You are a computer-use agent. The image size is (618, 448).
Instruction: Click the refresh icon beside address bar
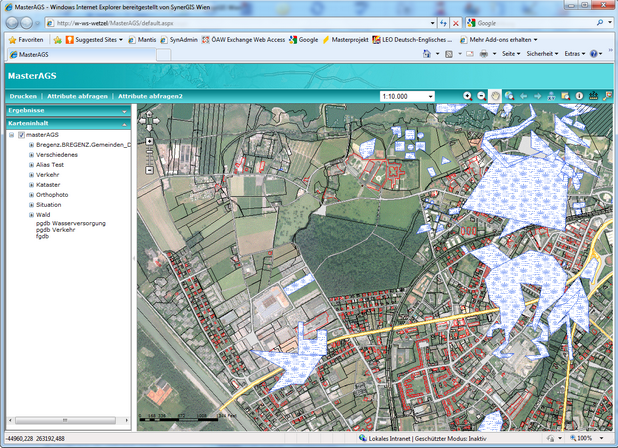coord(443,23)
